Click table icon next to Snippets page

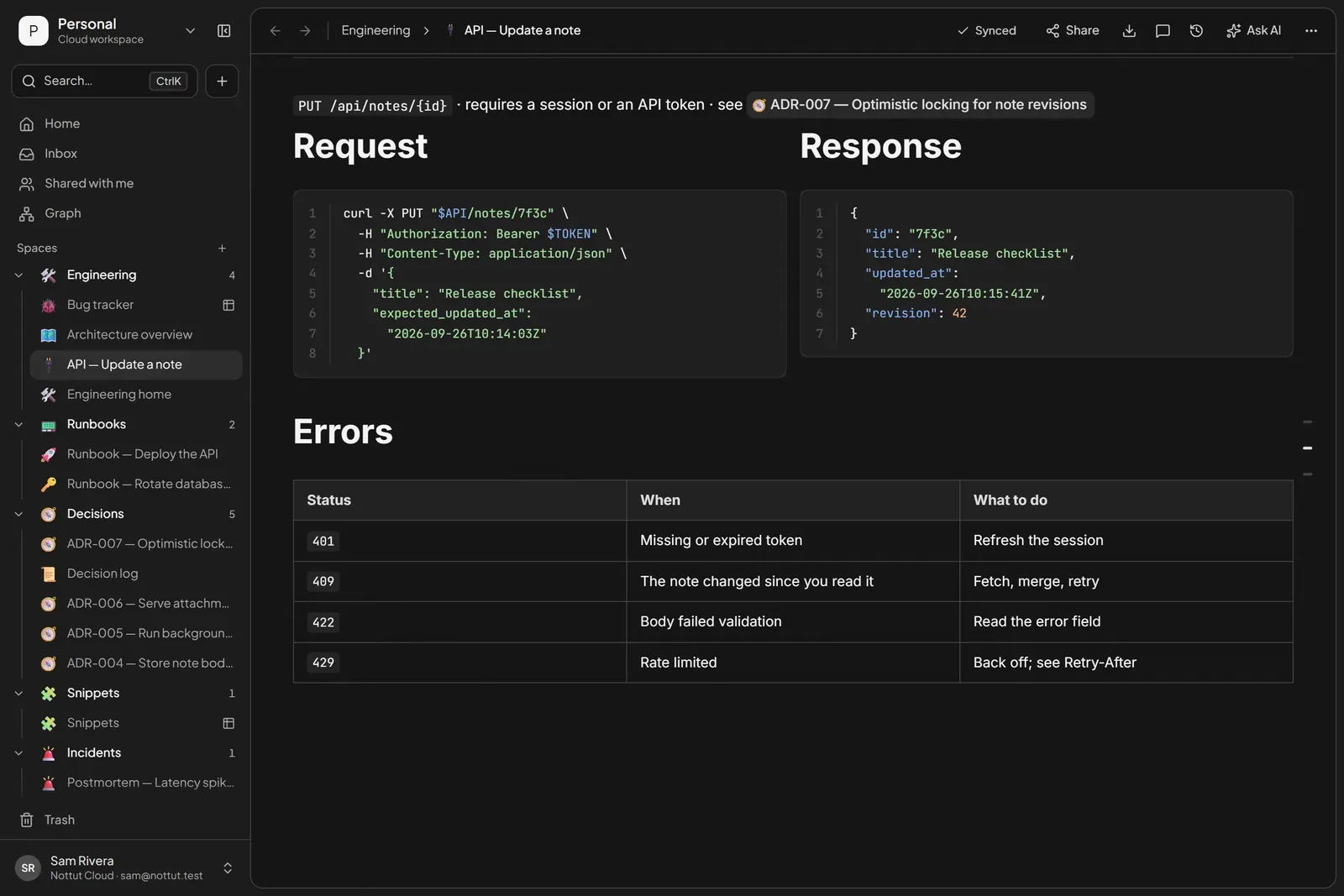tap(228, 723)
